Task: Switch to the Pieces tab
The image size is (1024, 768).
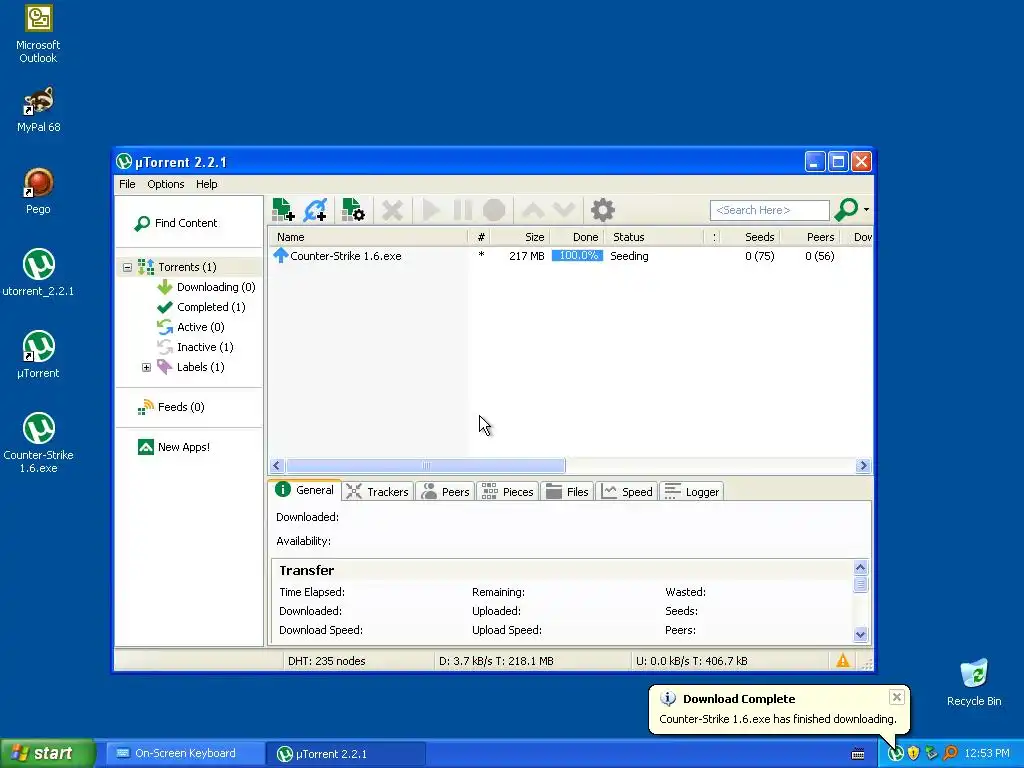Action: 507,492
